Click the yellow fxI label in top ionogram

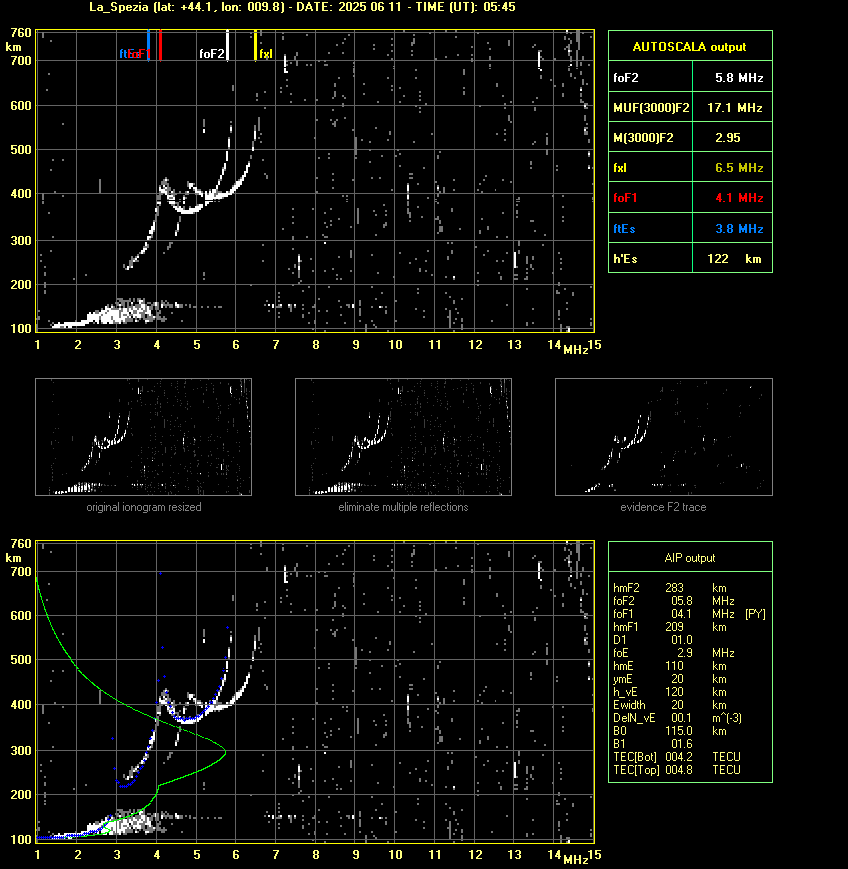(x=266, y=54)
